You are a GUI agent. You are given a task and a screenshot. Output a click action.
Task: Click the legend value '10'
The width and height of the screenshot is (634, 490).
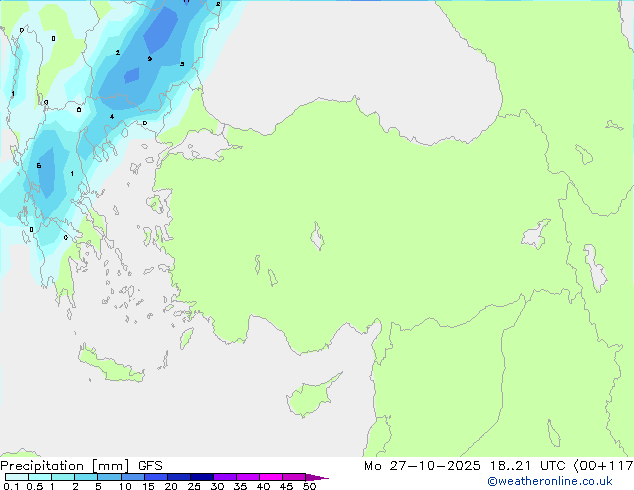click(125, 486)
